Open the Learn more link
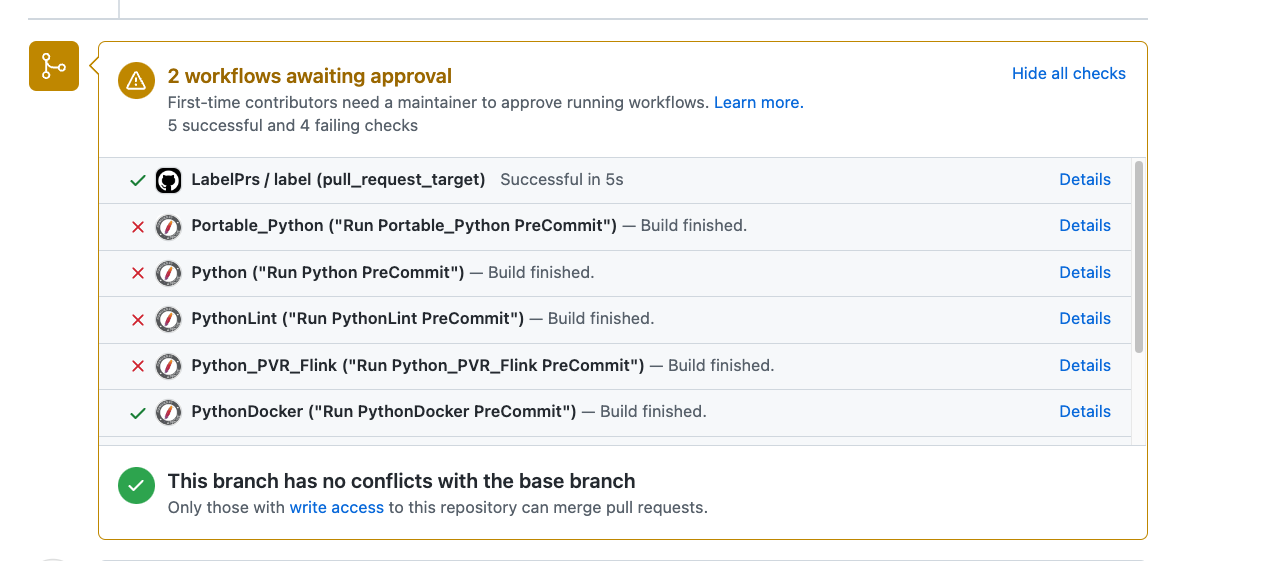The image size is (1267, 561). pyautogui.click(x=758, y=102)
